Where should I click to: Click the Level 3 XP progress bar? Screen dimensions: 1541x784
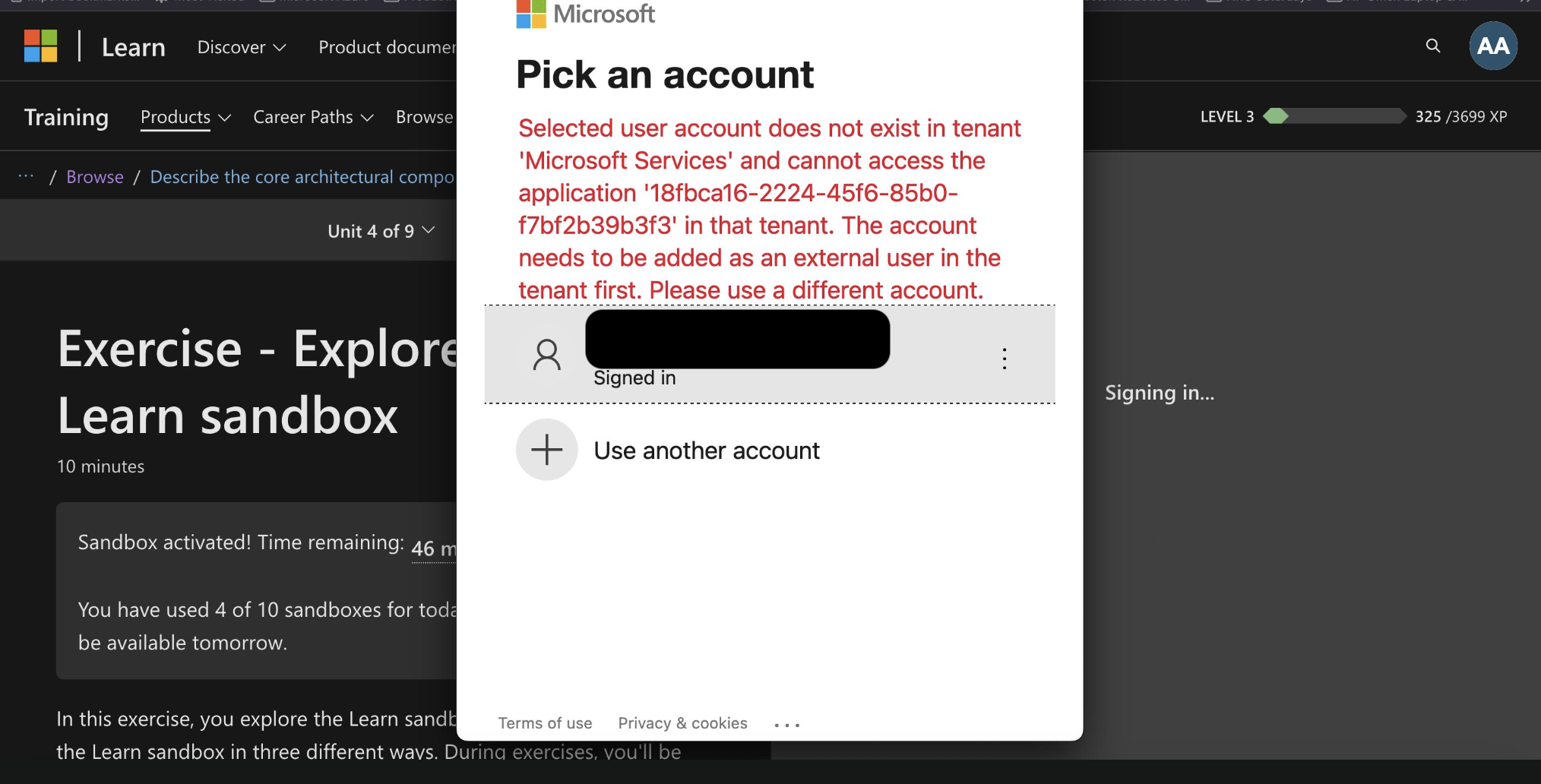(1334, 116)
